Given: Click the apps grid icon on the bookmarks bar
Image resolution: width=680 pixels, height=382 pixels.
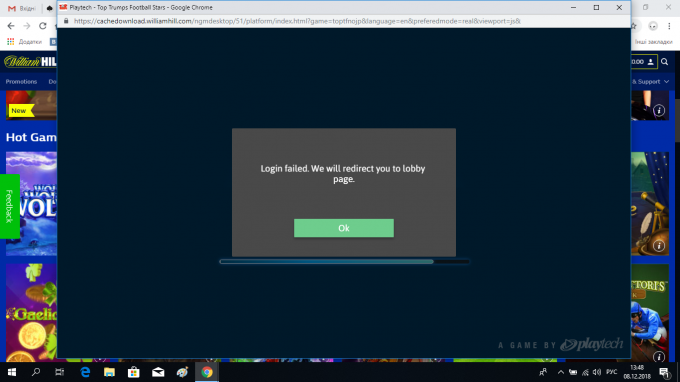Looking at the screenshot, I should point(11,42).
